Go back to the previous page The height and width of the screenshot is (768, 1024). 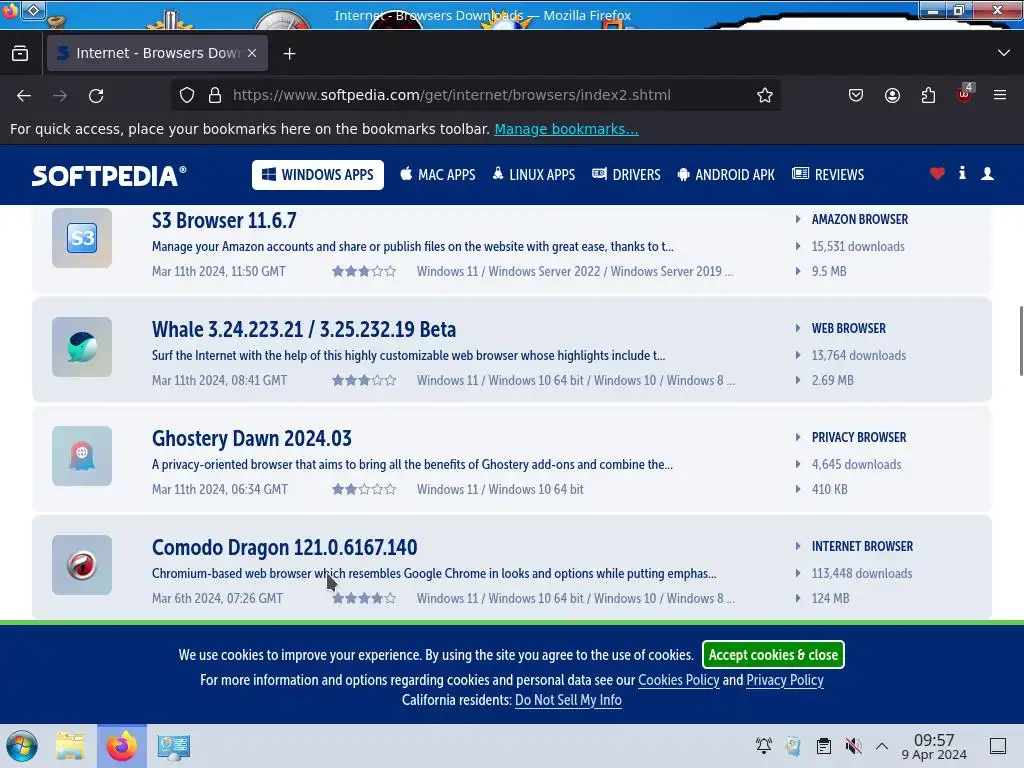pos(24,95)
